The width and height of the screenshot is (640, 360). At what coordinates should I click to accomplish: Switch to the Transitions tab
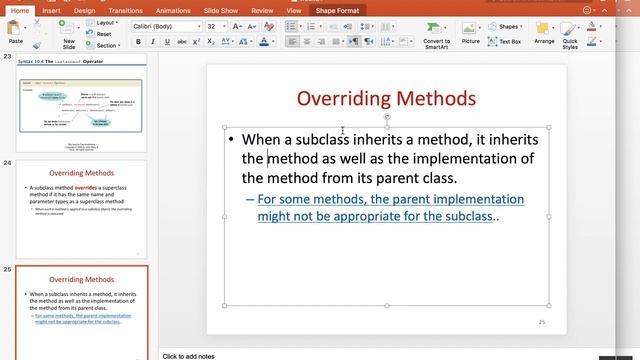125,11
